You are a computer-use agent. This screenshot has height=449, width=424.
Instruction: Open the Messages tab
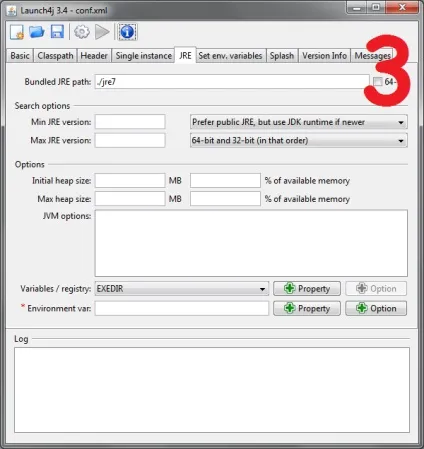pyautogui.click(x=372, y=56)
